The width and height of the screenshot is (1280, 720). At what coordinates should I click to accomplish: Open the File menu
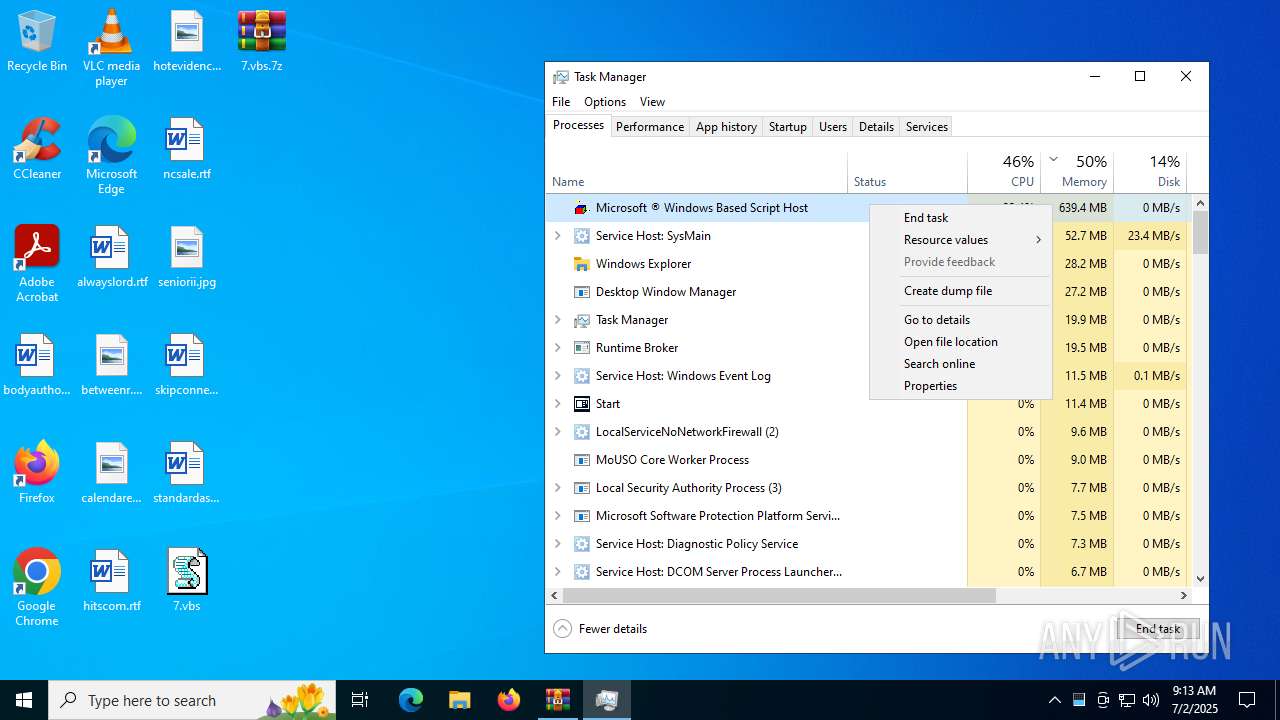pyautogui.click(x=561, y=102)
